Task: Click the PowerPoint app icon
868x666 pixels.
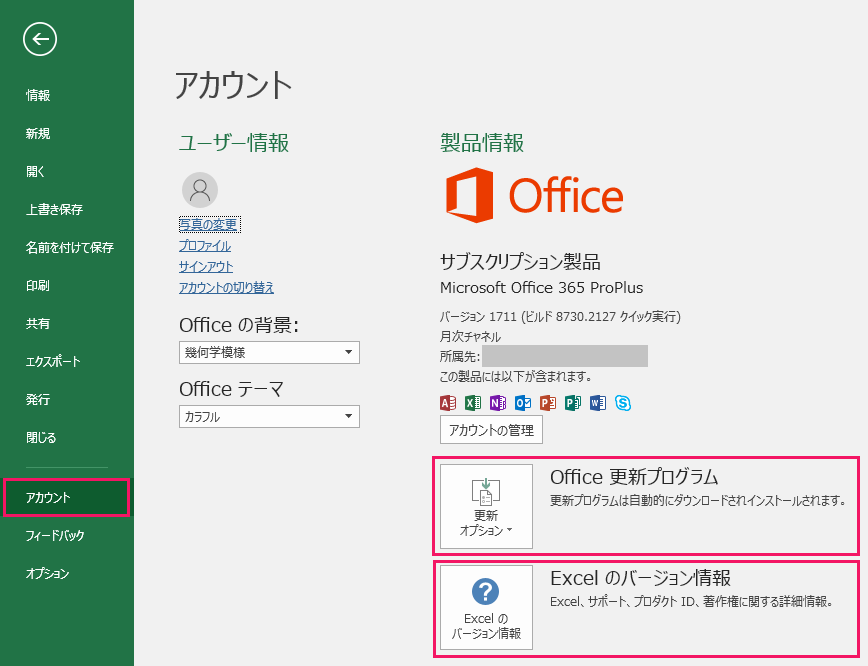Action: point(547,403)
